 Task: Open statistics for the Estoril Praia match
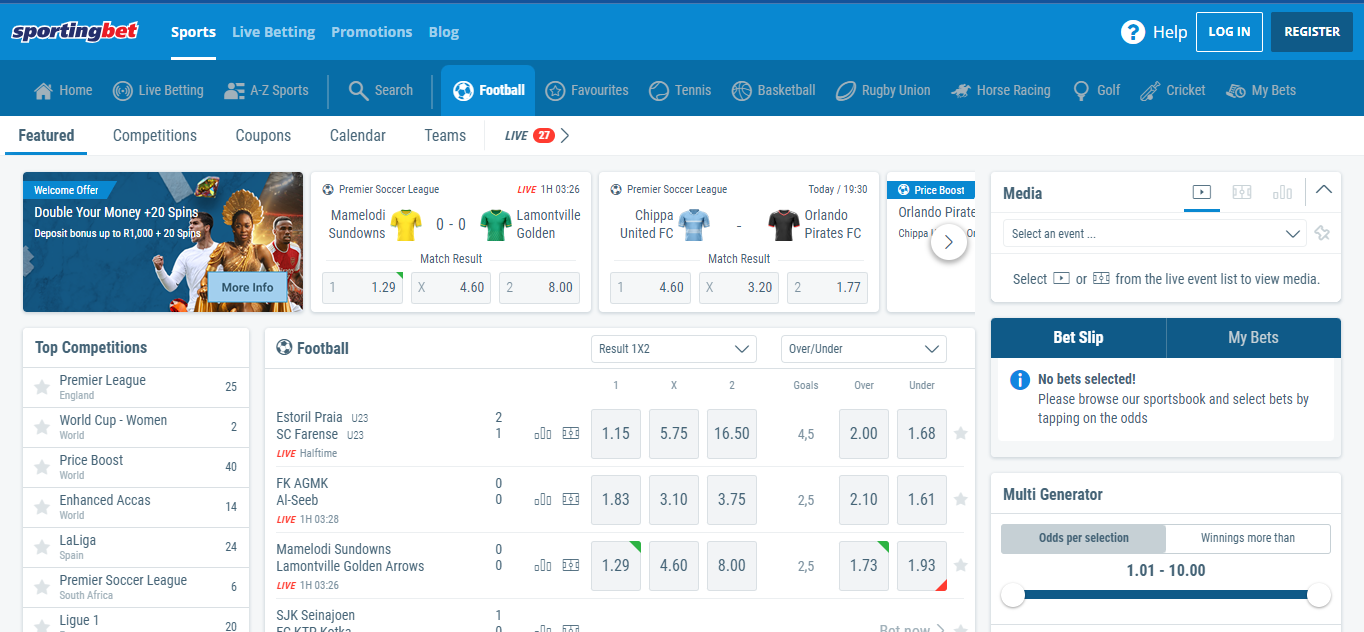click(x=542, y=434)
